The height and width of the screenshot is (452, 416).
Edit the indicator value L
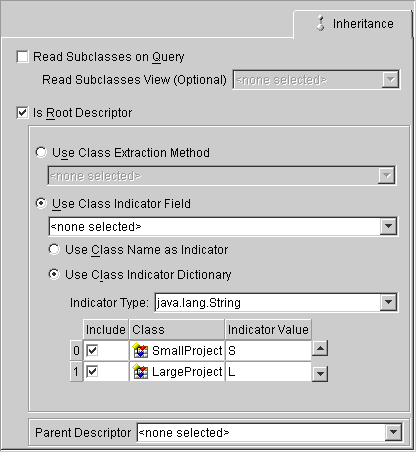pyautogui.click(x=268, y=371)
